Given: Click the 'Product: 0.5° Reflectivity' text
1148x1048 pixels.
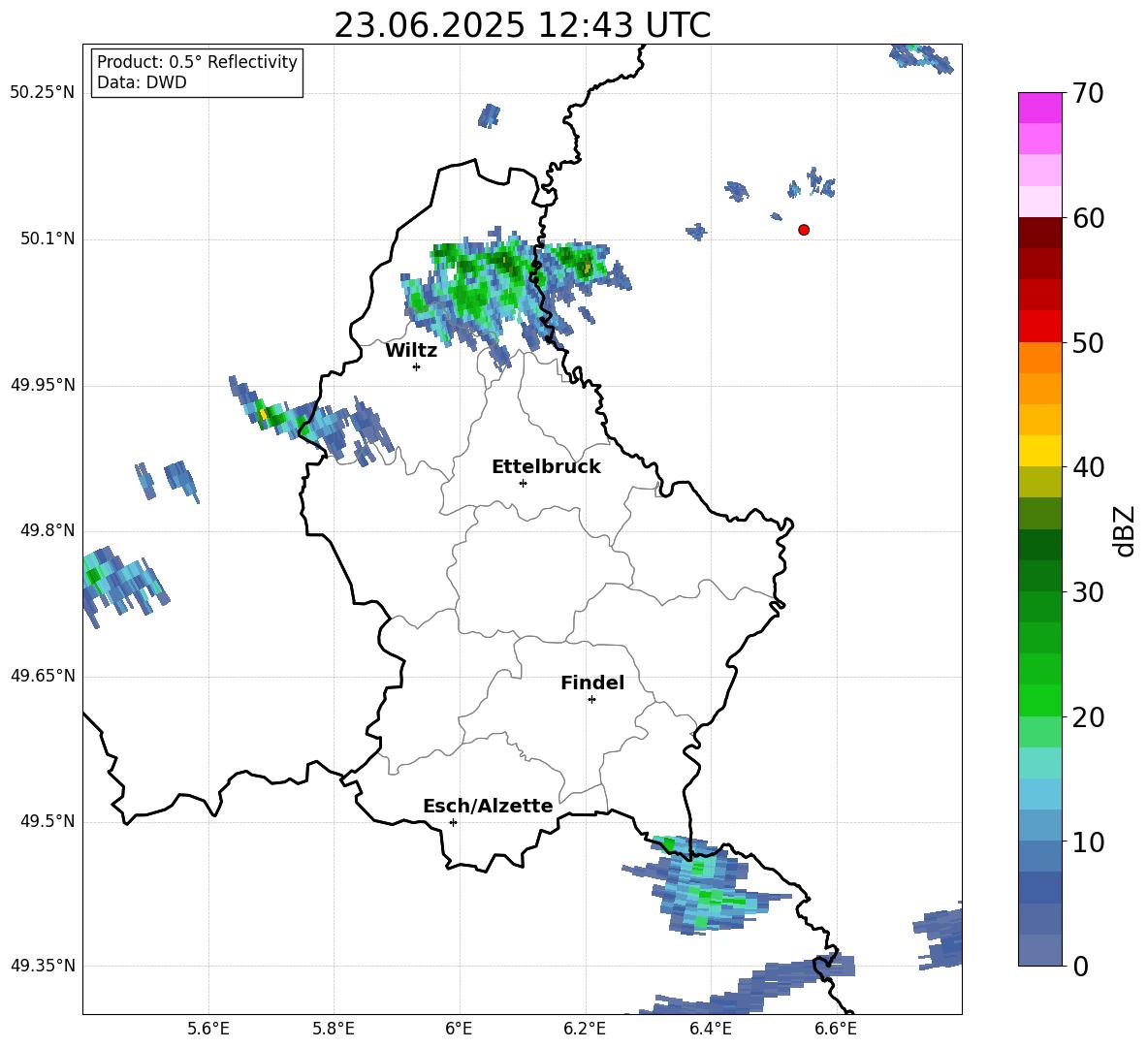Looking at the screenshot, I should point(197,61).
